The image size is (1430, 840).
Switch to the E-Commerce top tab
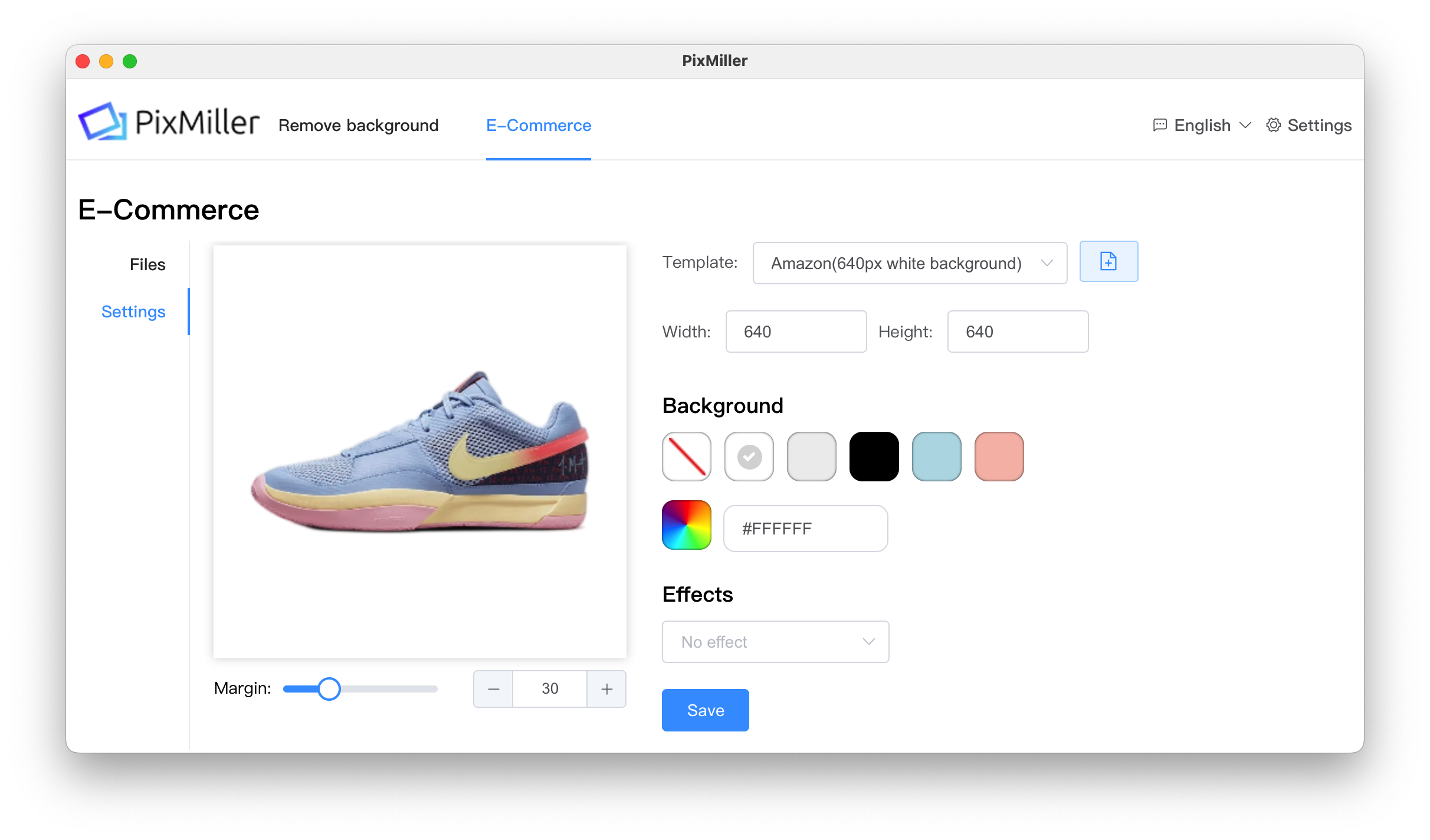point(539,125)
